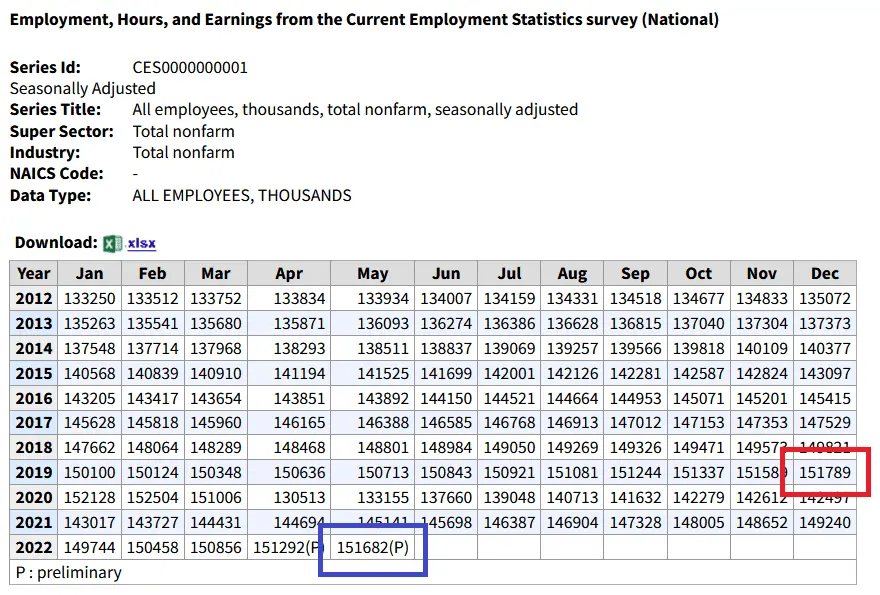Image resolution: width=880 pixels, height=595 pixels.
Task: Select the 'ALL EMPLOYEES, THOUSANDS' data type value
Action: click(242, 195)
